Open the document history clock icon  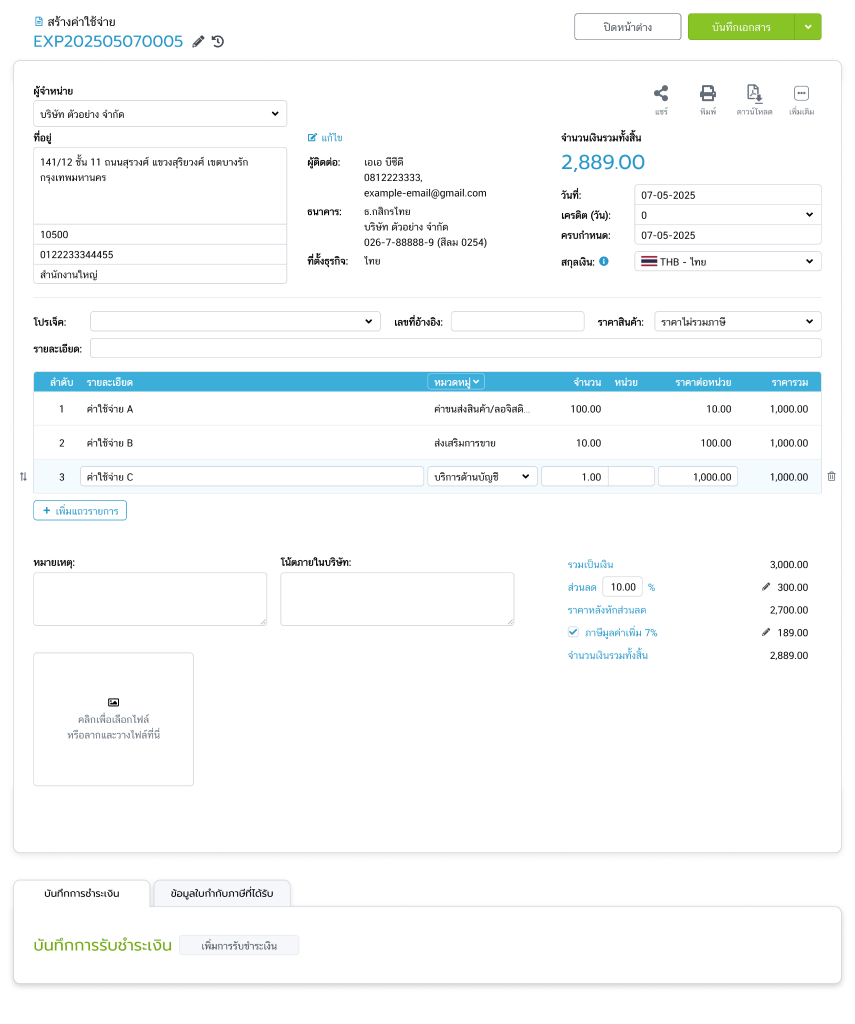pyautogui.click(x=218, y=41)
